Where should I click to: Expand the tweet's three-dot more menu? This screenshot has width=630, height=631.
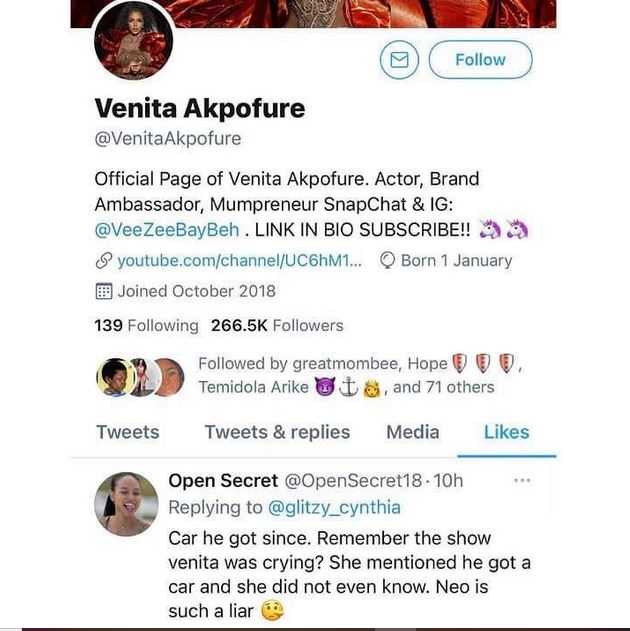point(522,480)
